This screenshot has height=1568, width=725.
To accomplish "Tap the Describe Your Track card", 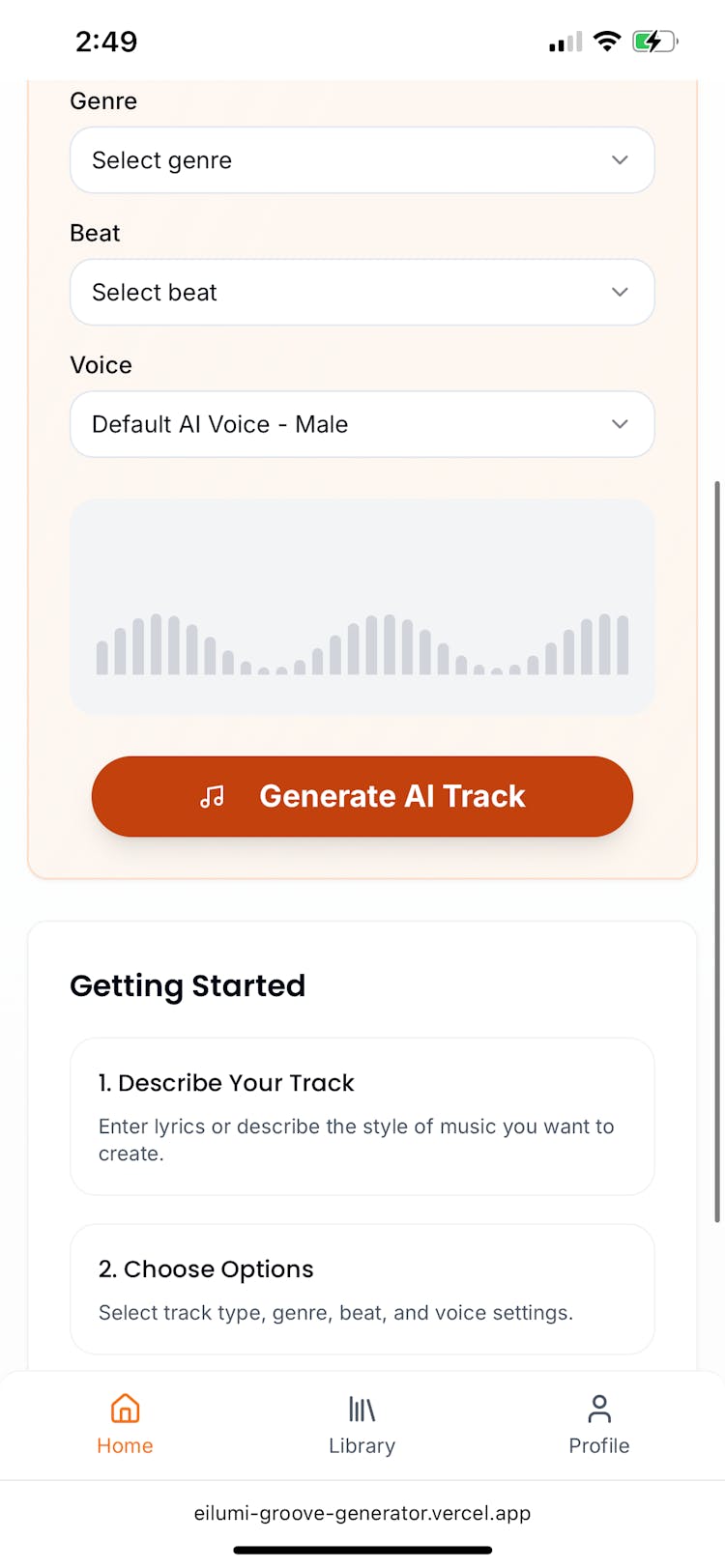I will click(362, 1116).
